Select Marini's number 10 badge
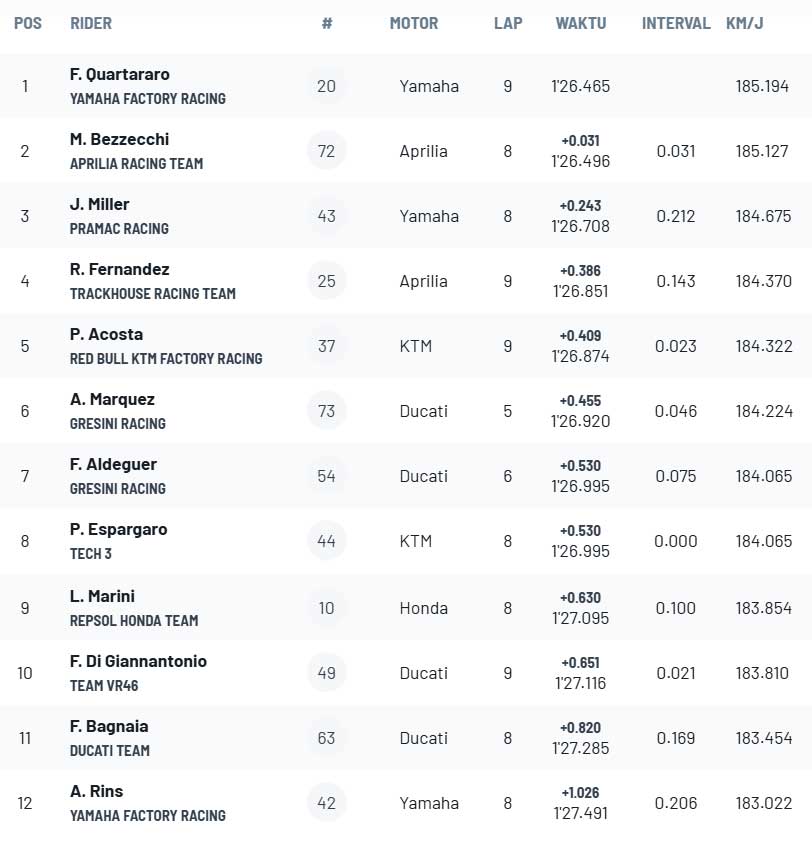 [x=327, y=608]
